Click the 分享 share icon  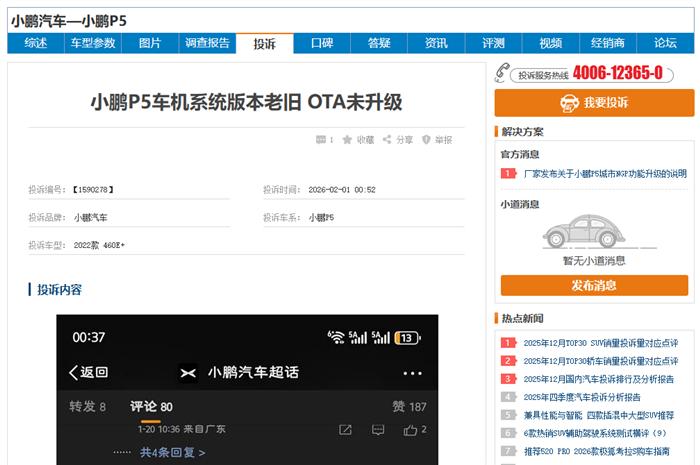(x=387, y=140)
